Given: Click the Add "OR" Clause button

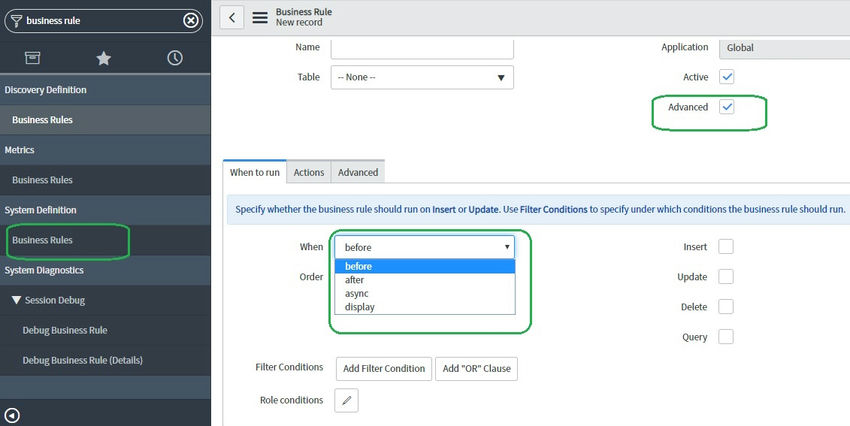Looking at the screenshot, I should pos(476,368).
